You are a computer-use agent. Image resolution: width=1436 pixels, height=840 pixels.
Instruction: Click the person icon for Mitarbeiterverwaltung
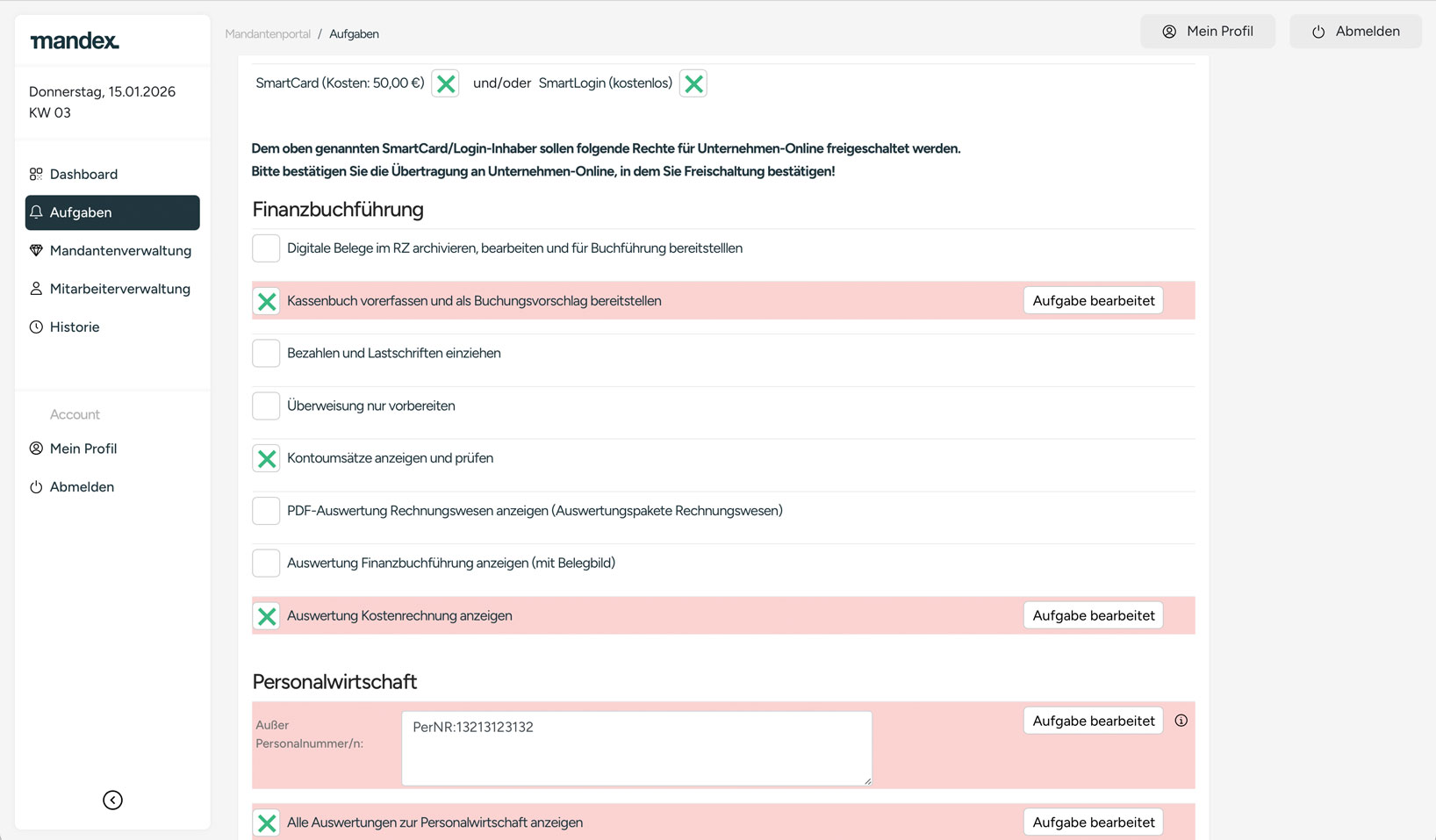click(36, 289)
